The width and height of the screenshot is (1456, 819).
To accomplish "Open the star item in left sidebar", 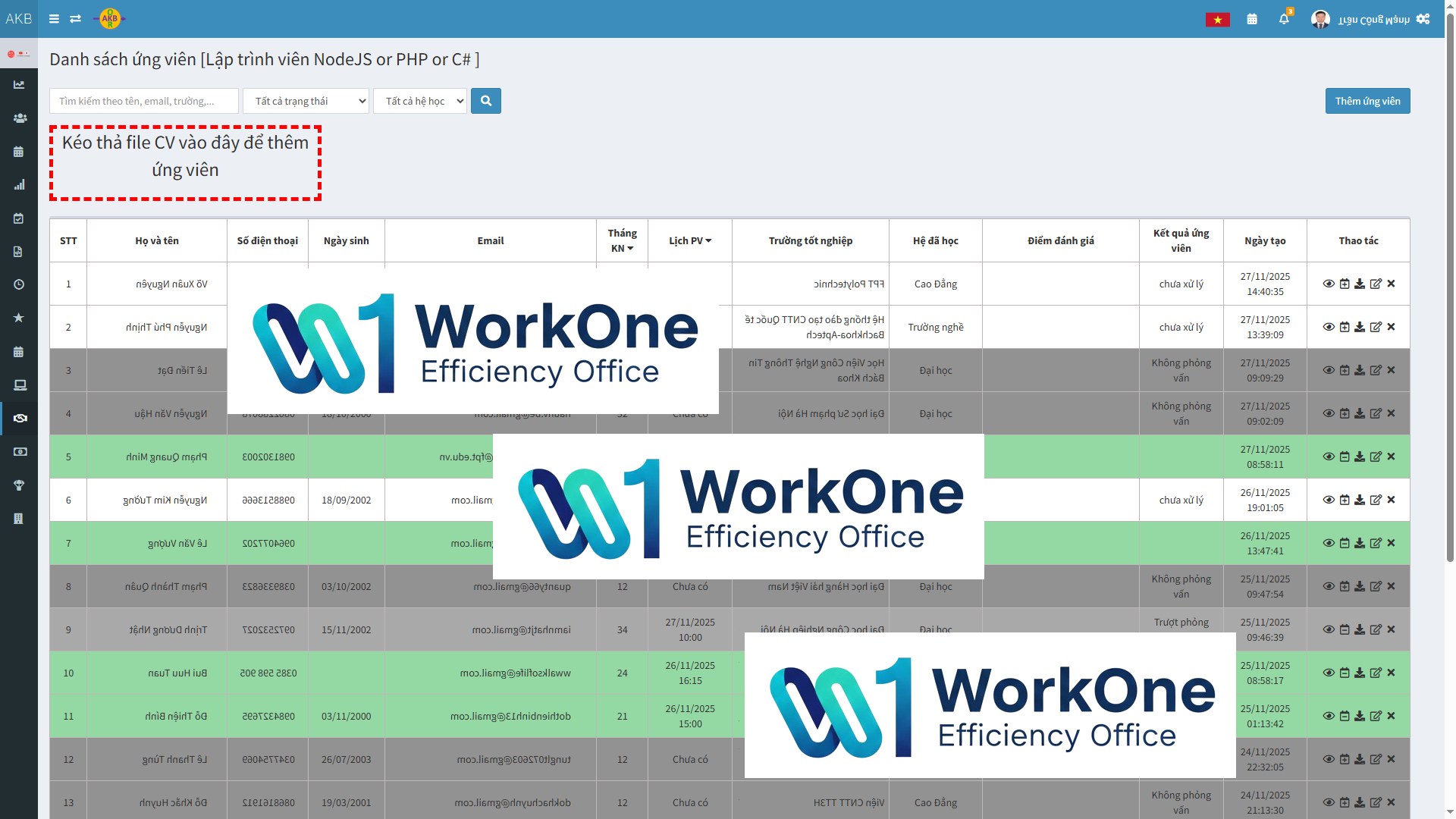I will (x=19, y=318).
